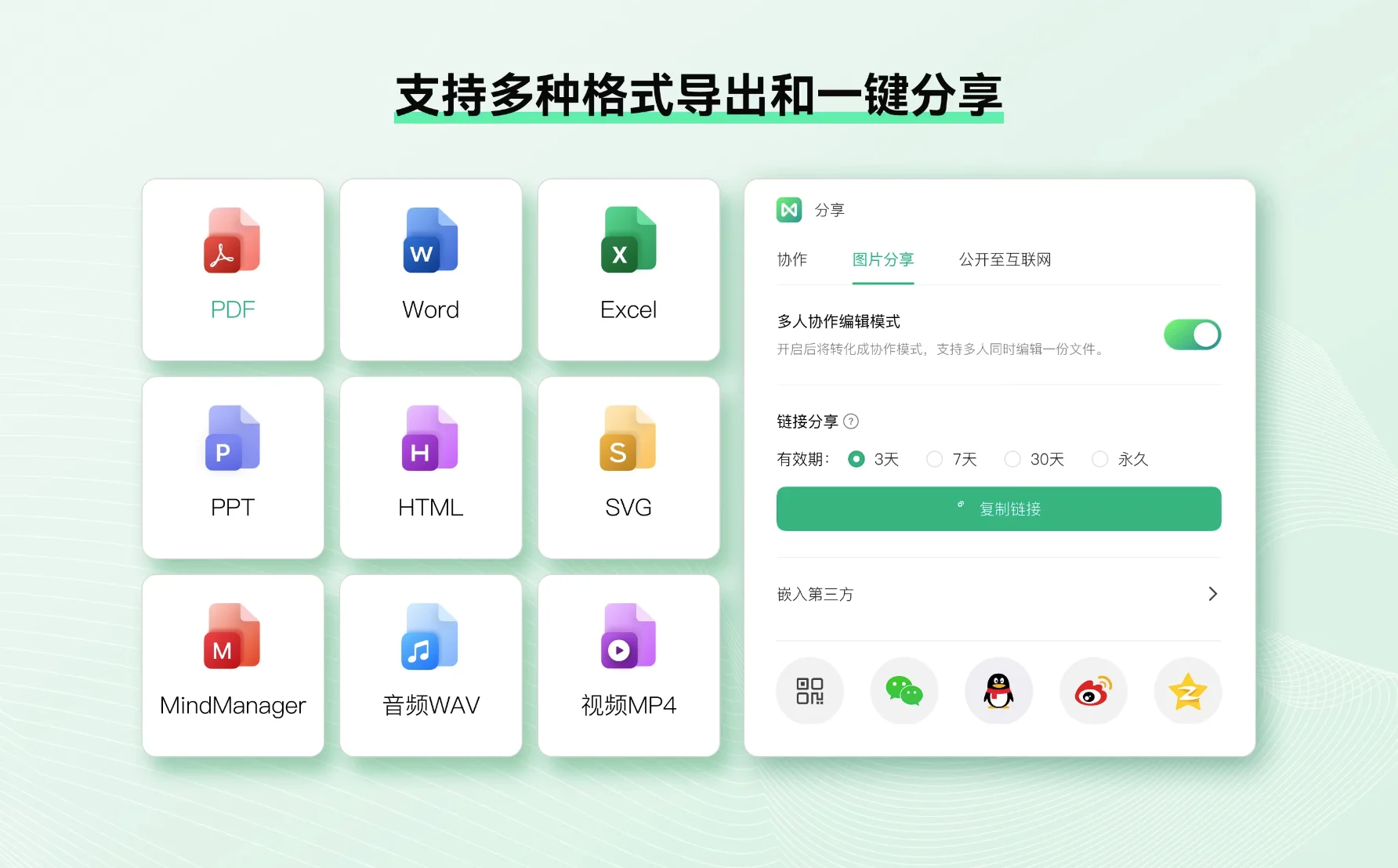Image resolution: width=1398 pixels, height=868 pixels.
Task: Open the QR code share option
Action: (x=810, y=691)
